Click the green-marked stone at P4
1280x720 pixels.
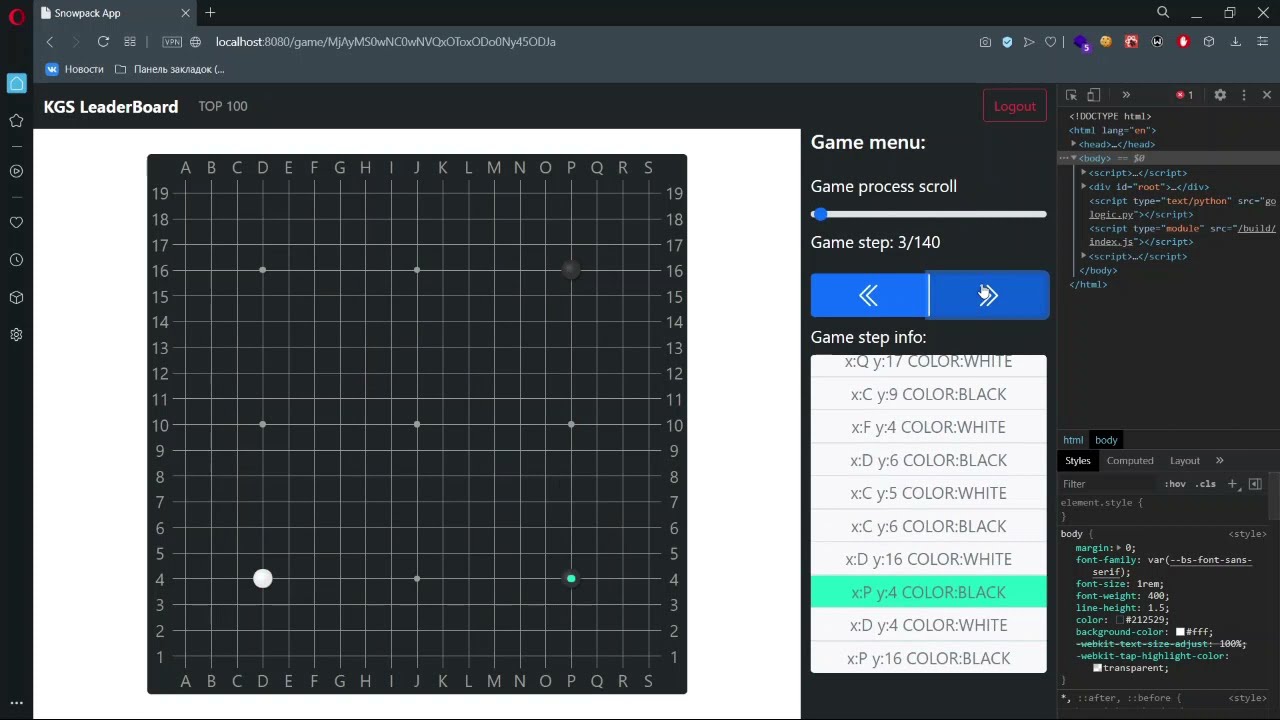coord(571,578)
